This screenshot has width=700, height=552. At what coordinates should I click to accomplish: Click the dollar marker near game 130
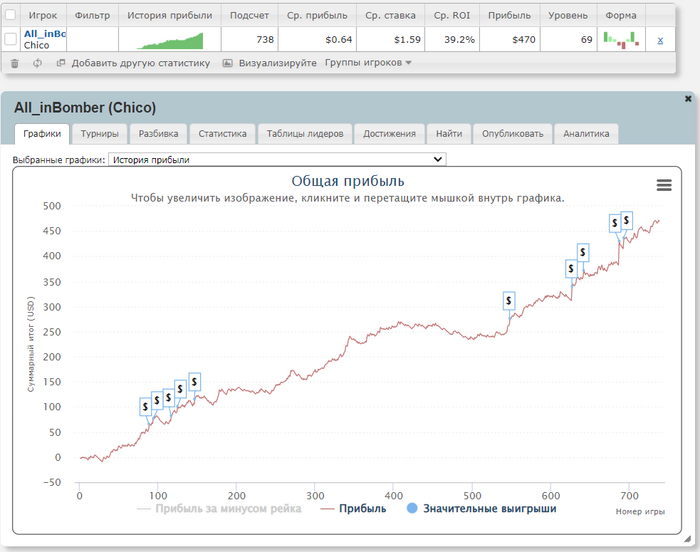coord(180,389)
